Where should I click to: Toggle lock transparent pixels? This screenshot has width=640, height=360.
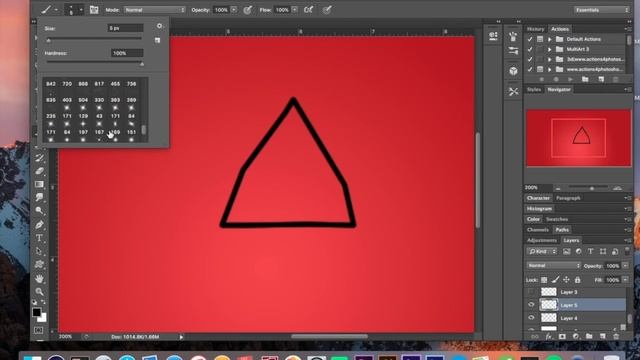tap(544, 280)
